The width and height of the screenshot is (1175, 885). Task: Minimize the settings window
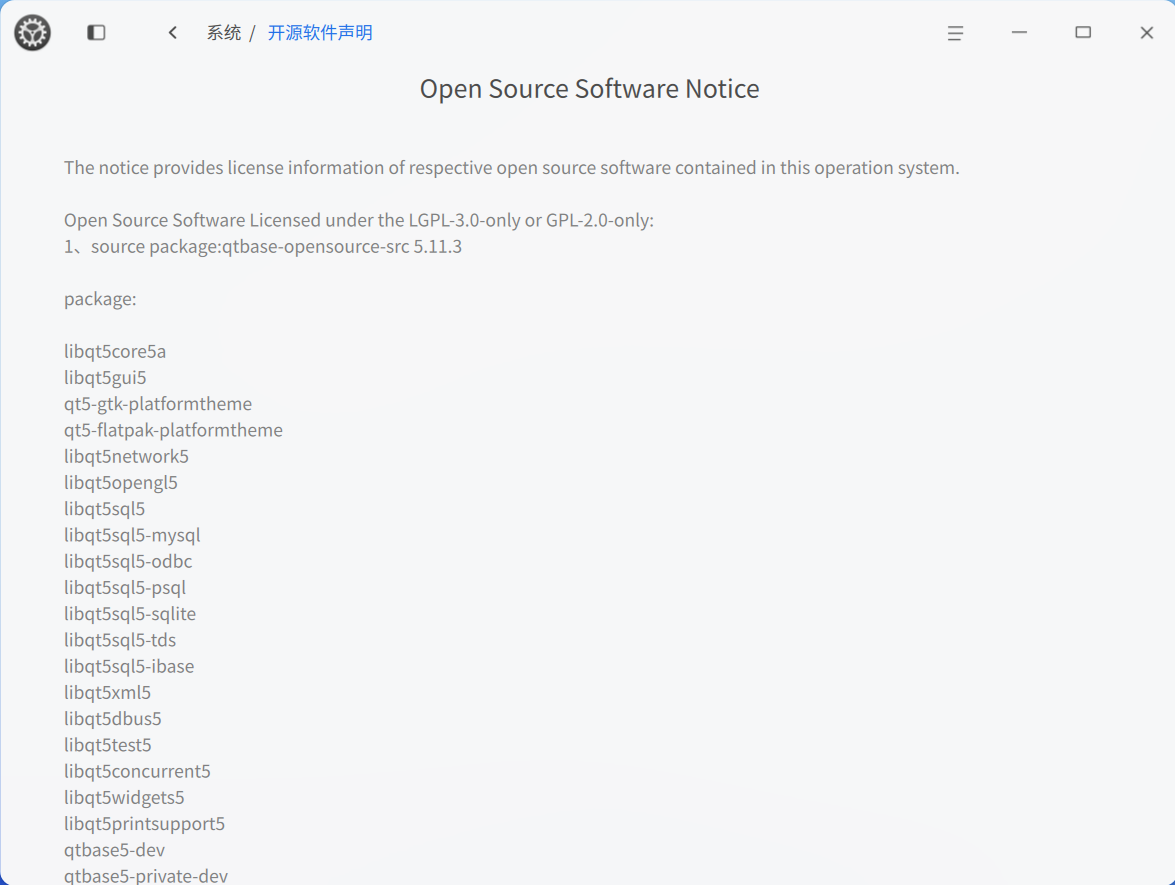[1019, 32]
